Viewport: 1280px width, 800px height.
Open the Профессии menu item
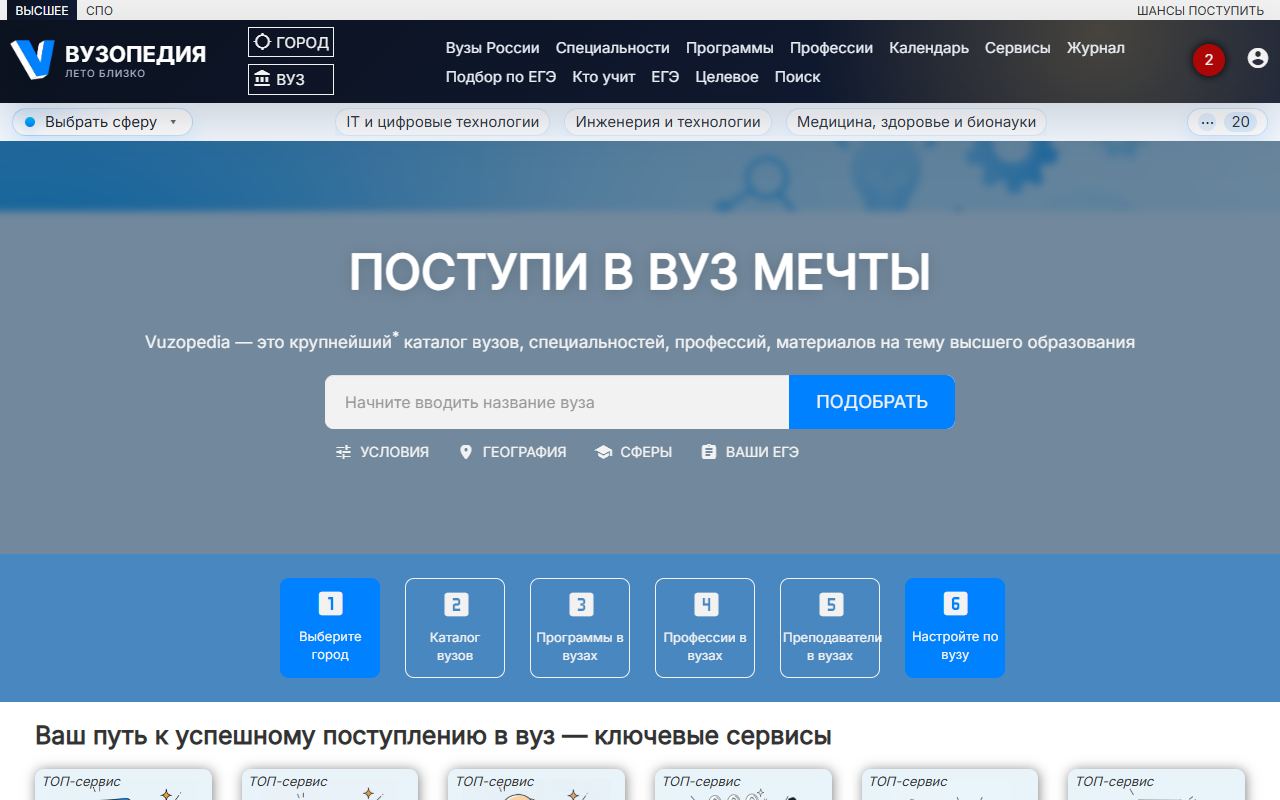[x=831, y=48]
